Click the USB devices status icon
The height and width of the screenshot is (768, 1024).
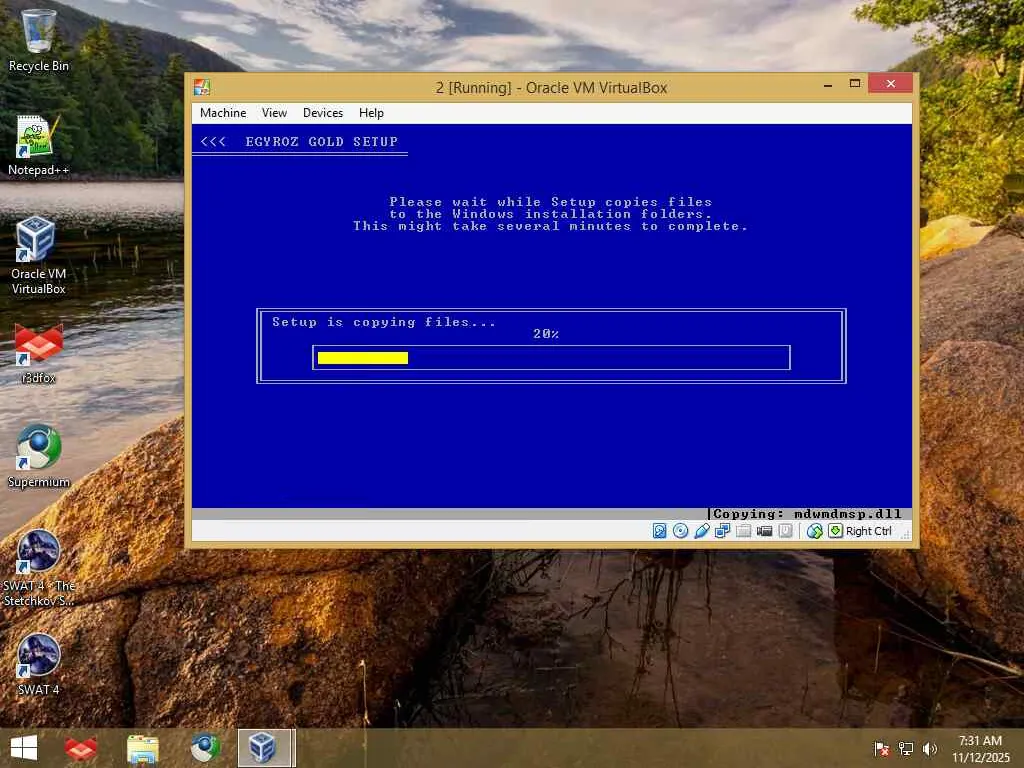701,531
